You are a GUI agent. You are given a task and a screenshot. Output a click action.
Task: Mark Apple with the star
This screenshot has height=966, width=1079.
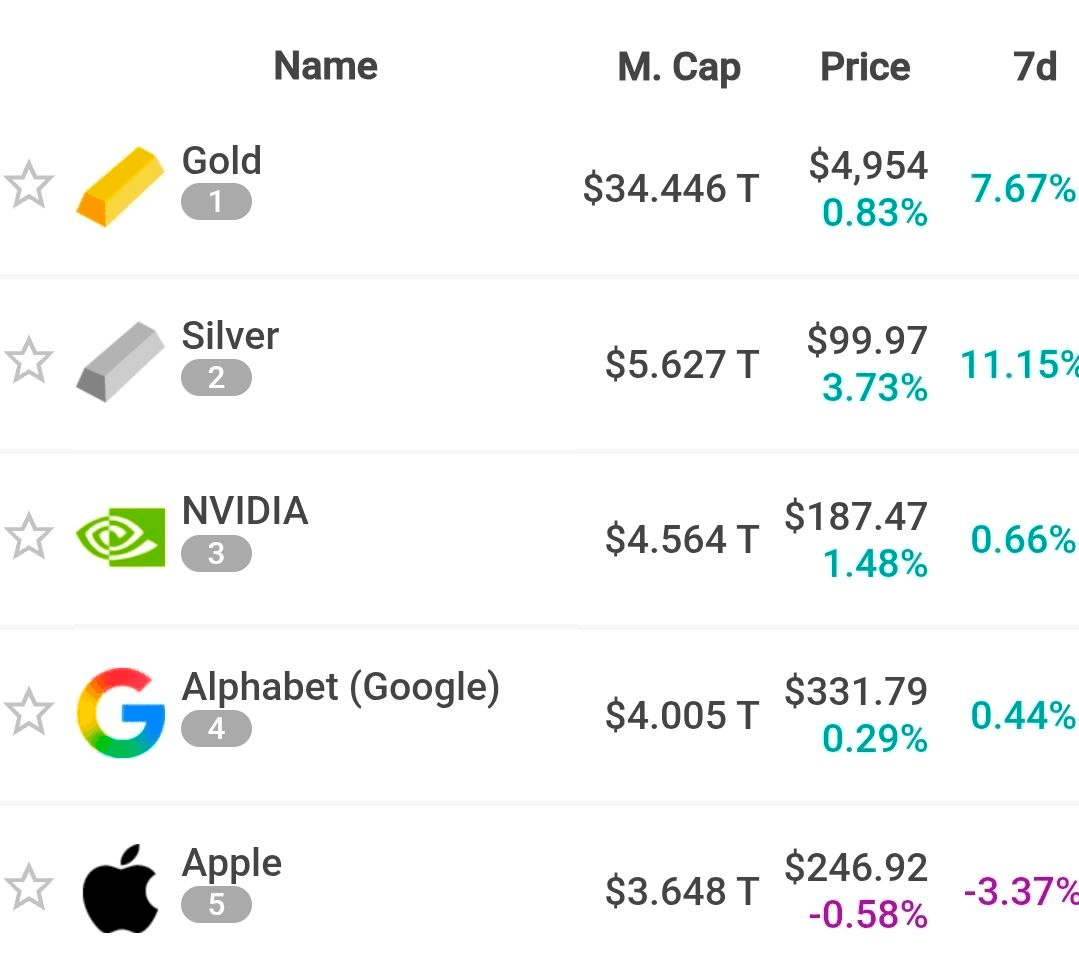[x=28, y=888]
